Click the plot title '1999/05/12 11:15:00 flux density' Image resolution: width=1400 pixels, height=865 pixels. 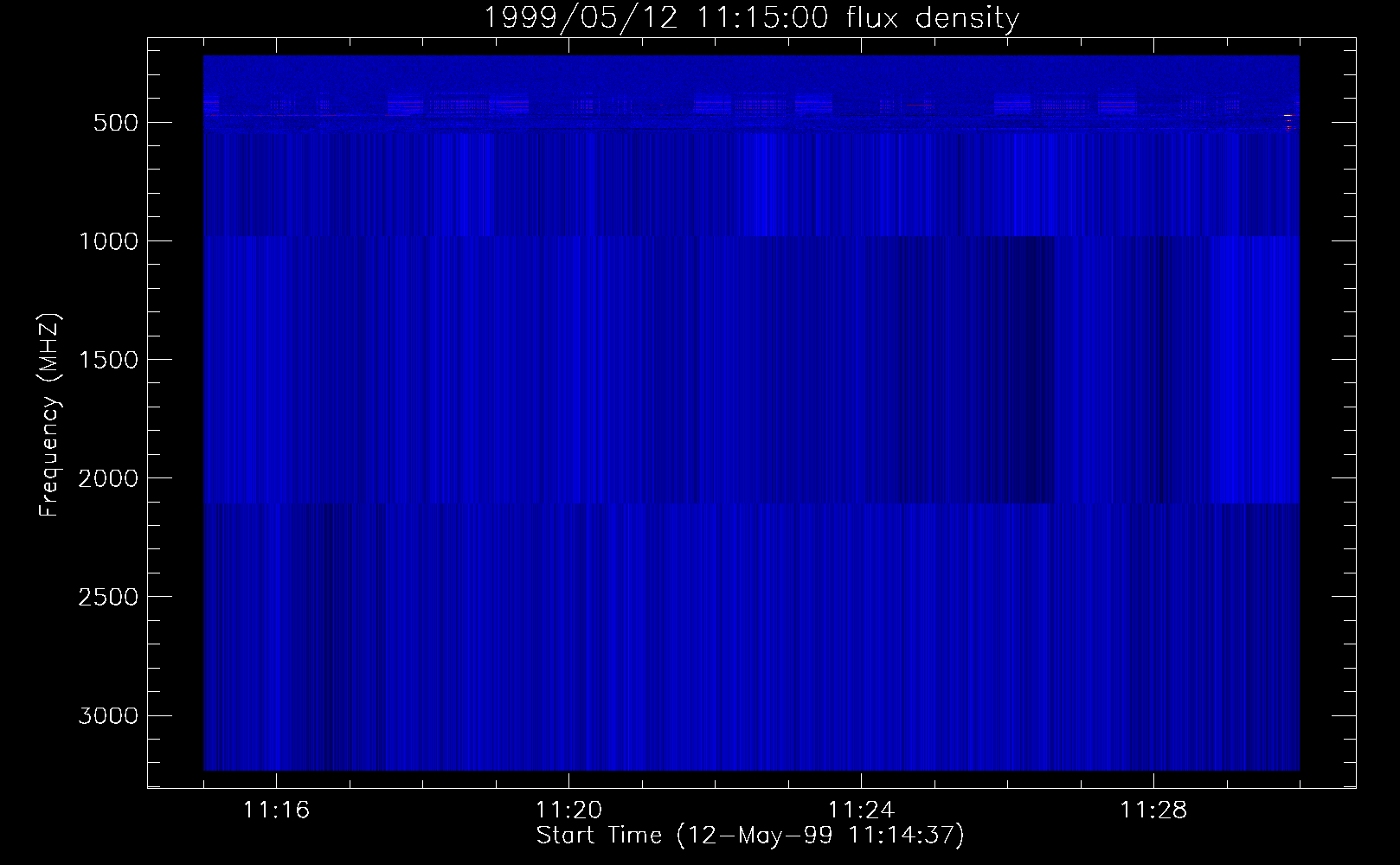750,19
